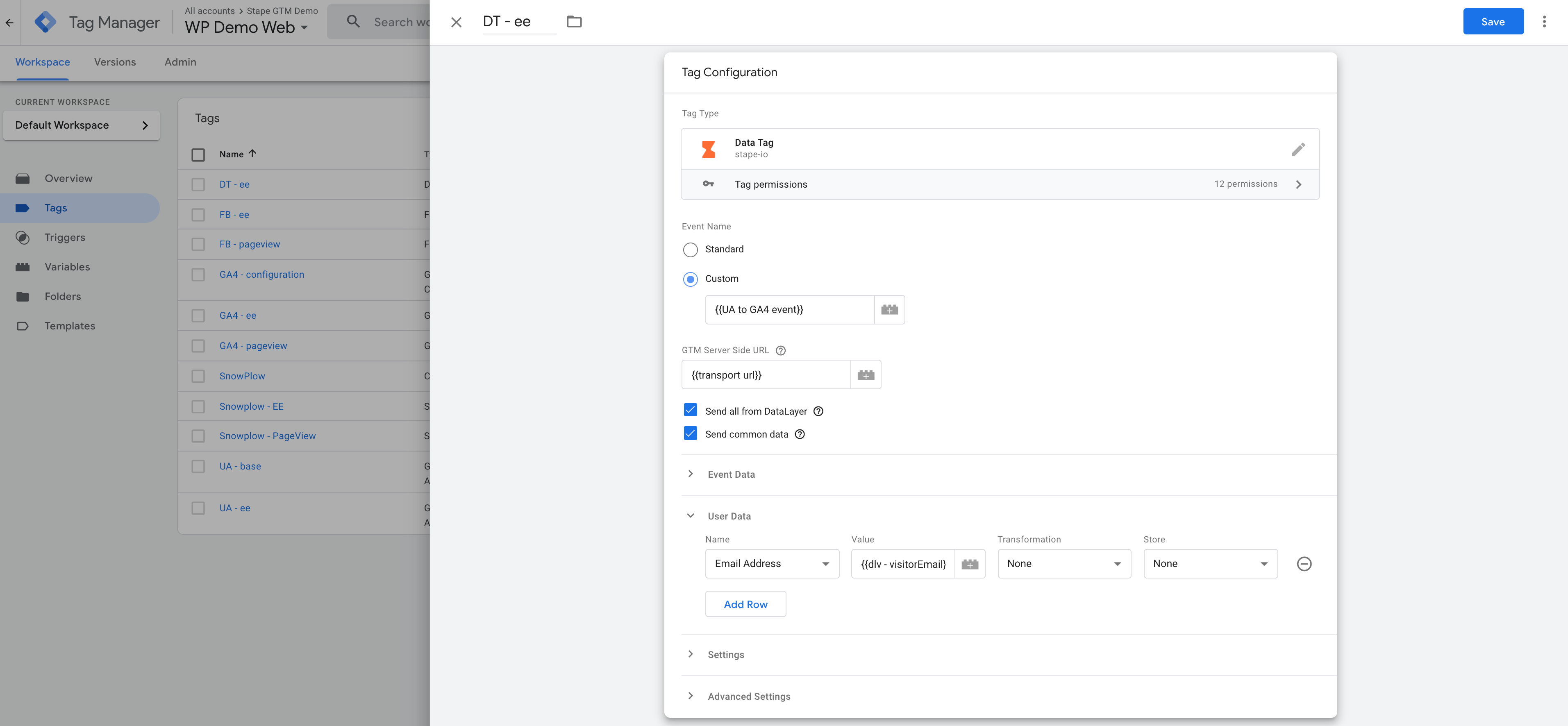
Task: Click the custom event name input field
Action: [x=789, y=310]
